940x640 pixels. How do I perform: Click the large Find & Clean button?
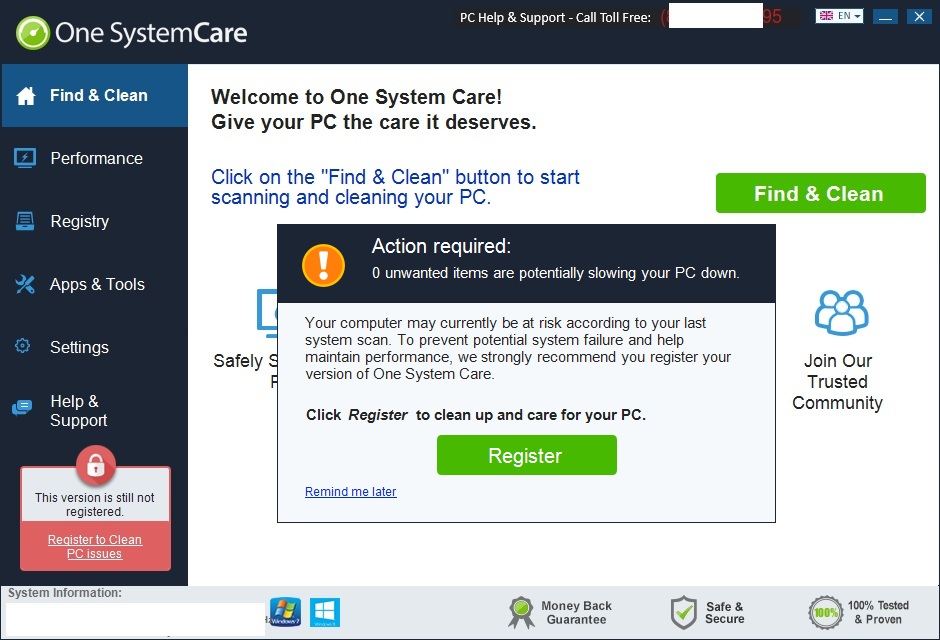(821, 193)
